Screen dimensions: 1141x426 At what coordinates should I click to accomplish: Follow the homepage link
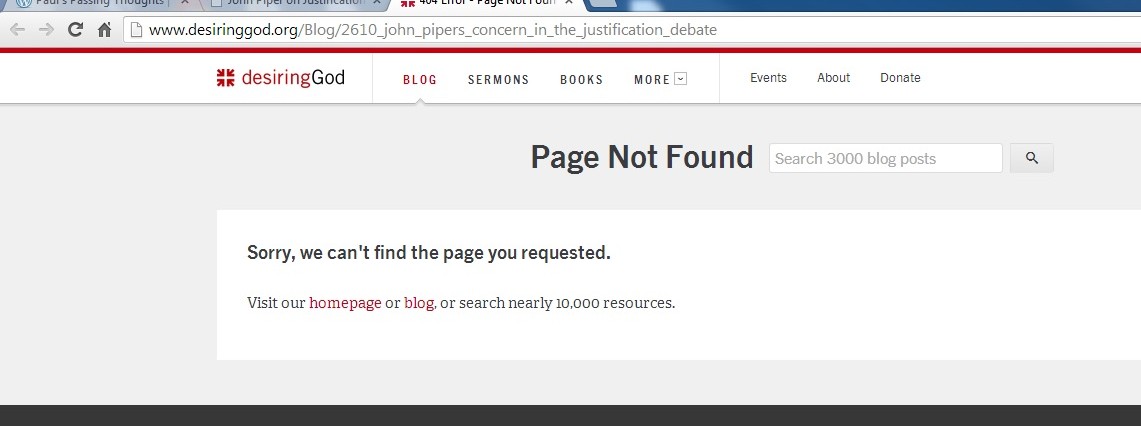(345, 303)
